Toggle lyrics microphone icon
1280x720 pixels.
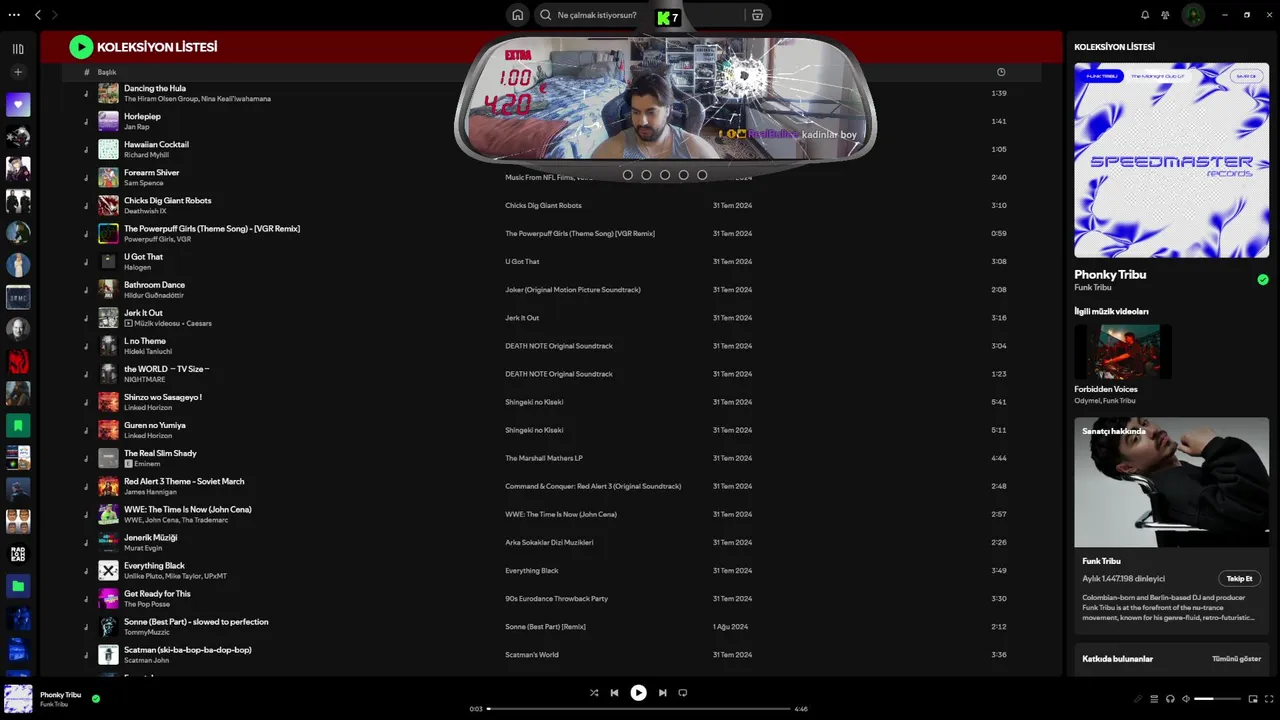tap(1137, 699)
